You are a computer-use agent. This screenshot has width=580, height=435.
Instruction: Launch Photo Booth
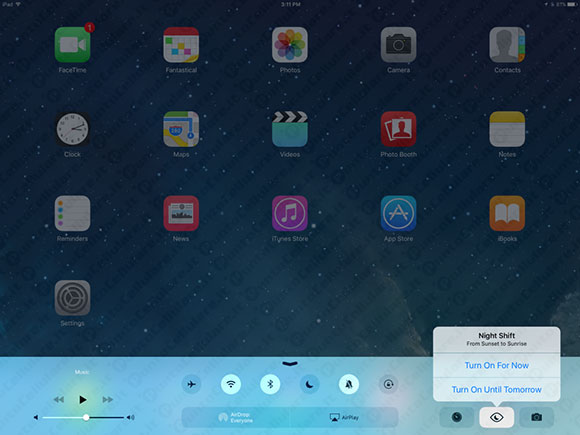[398, 129]
